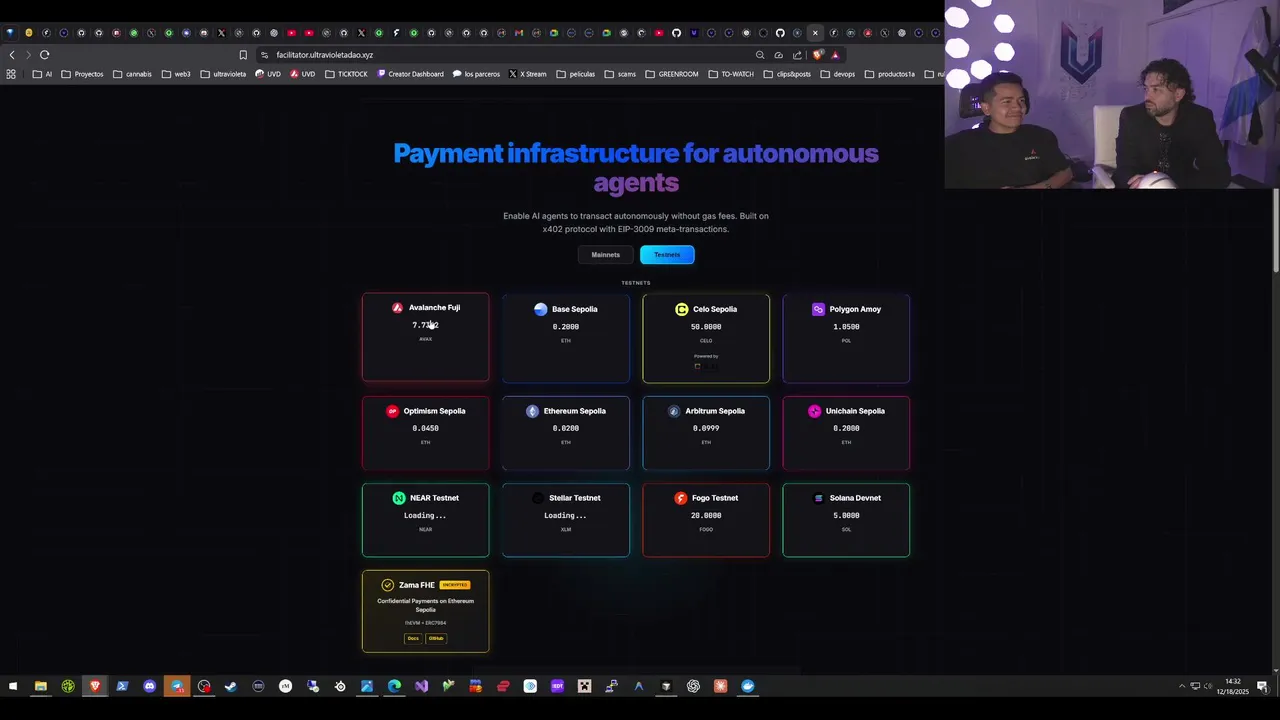This screenshot has height=720, width=1280.
Task: Click the Zama FHE checkmark icon
Action: click(388, 585)
